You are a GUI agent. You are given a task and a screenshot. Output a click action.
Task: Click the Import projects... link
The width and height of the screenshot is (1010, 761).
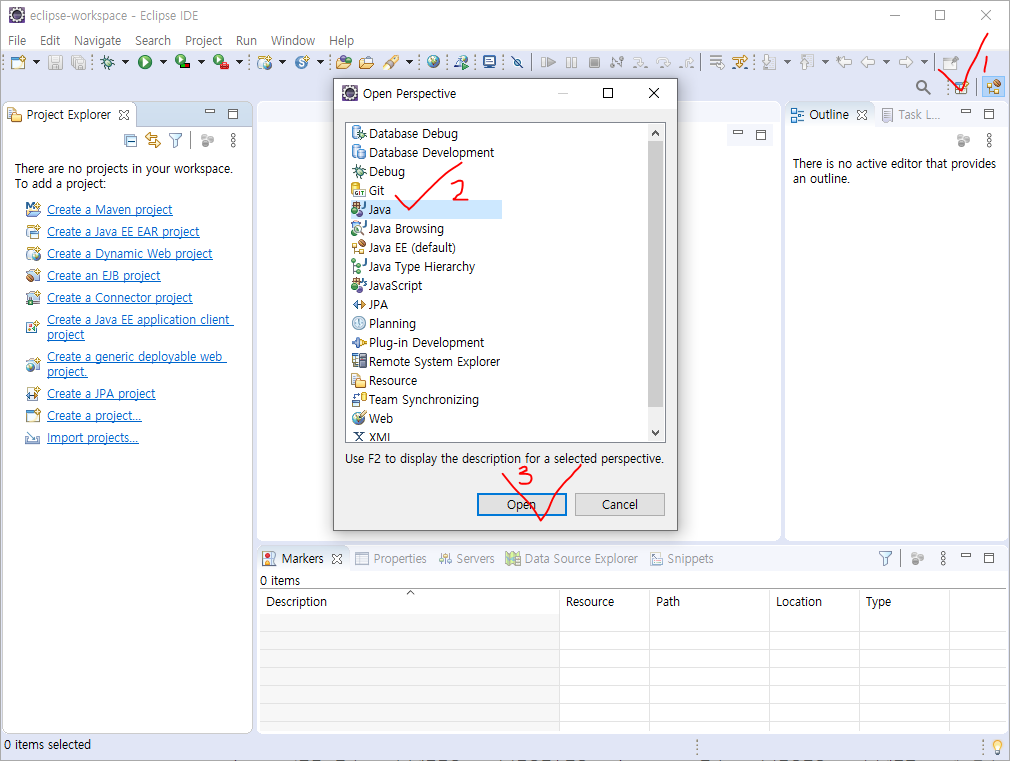point(93,438)
